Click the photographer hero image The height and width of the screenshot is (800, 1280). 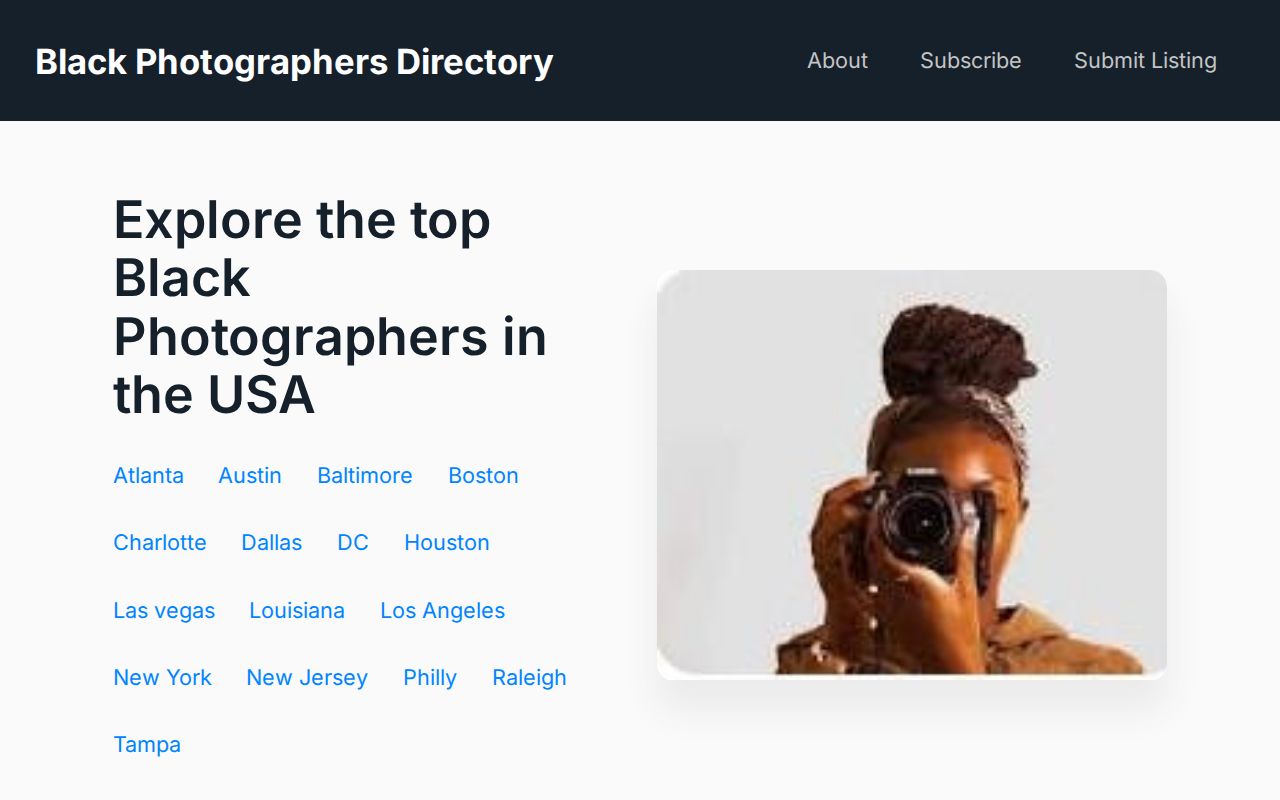[x=911, y=473]
